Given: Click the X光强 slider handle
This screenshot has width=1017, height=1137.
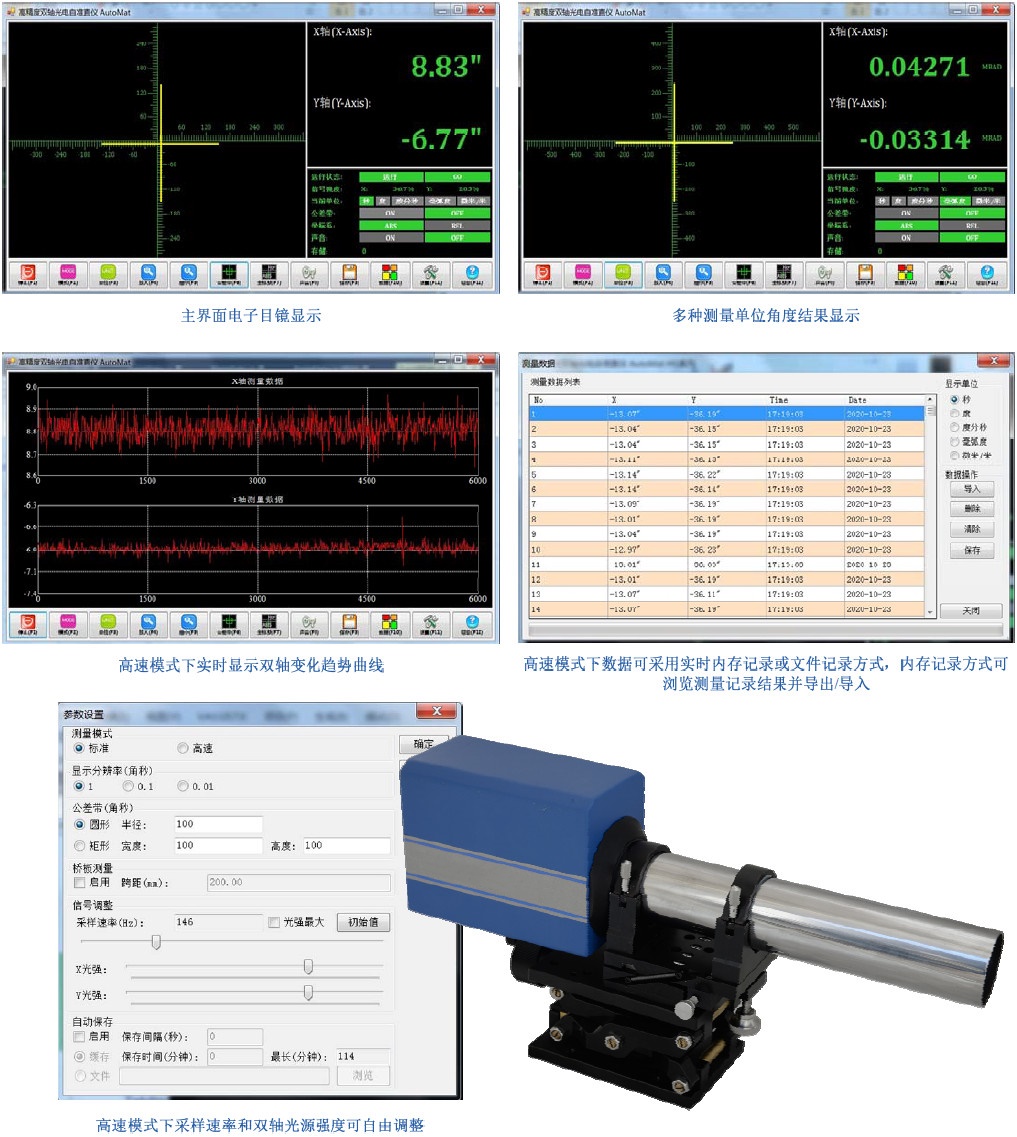Looking at the screenshot, I should click(x=308, y=966).
